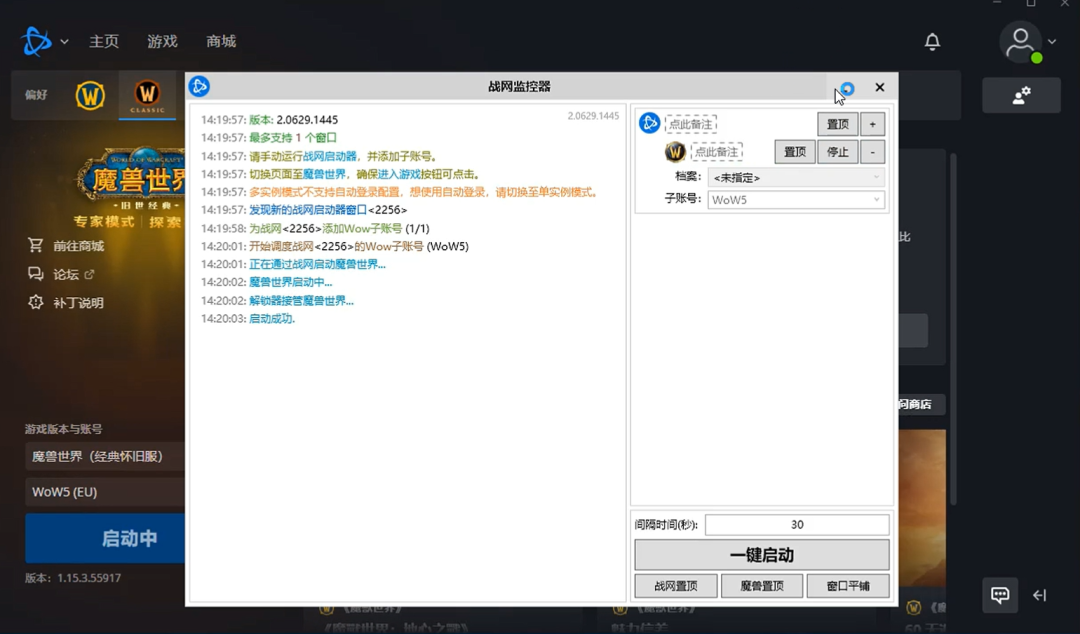Click the 魔兽置顶 button
The width and height of the screenshot is (1080, 634).
[762, 586]
